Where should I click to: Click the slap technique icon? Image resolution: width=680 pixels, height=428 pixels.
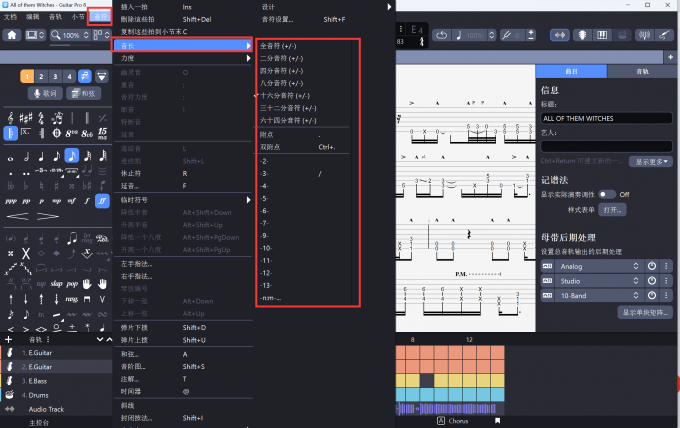(x=56, y=284)
